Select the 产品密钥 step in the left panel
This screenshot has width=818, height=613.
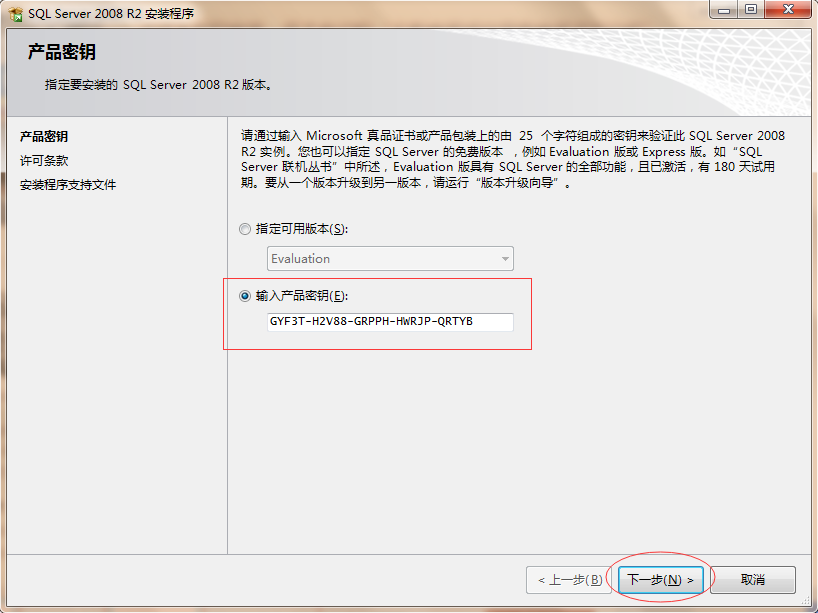44,137
